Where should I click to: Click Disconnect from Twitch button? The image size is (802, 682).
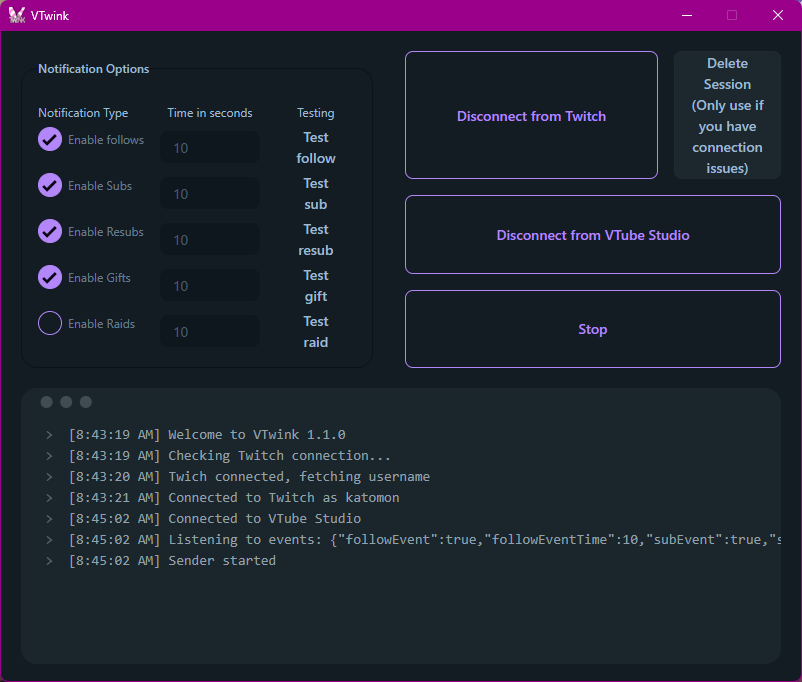(x=531, y=116)
